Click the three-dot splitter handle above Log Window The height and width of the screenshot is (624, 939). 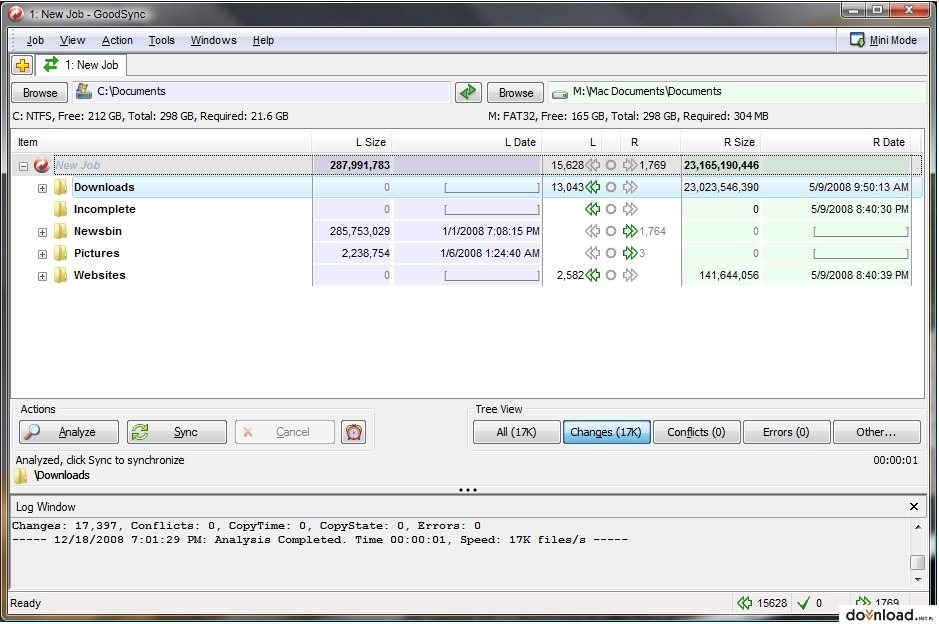(x=468, y=490)
